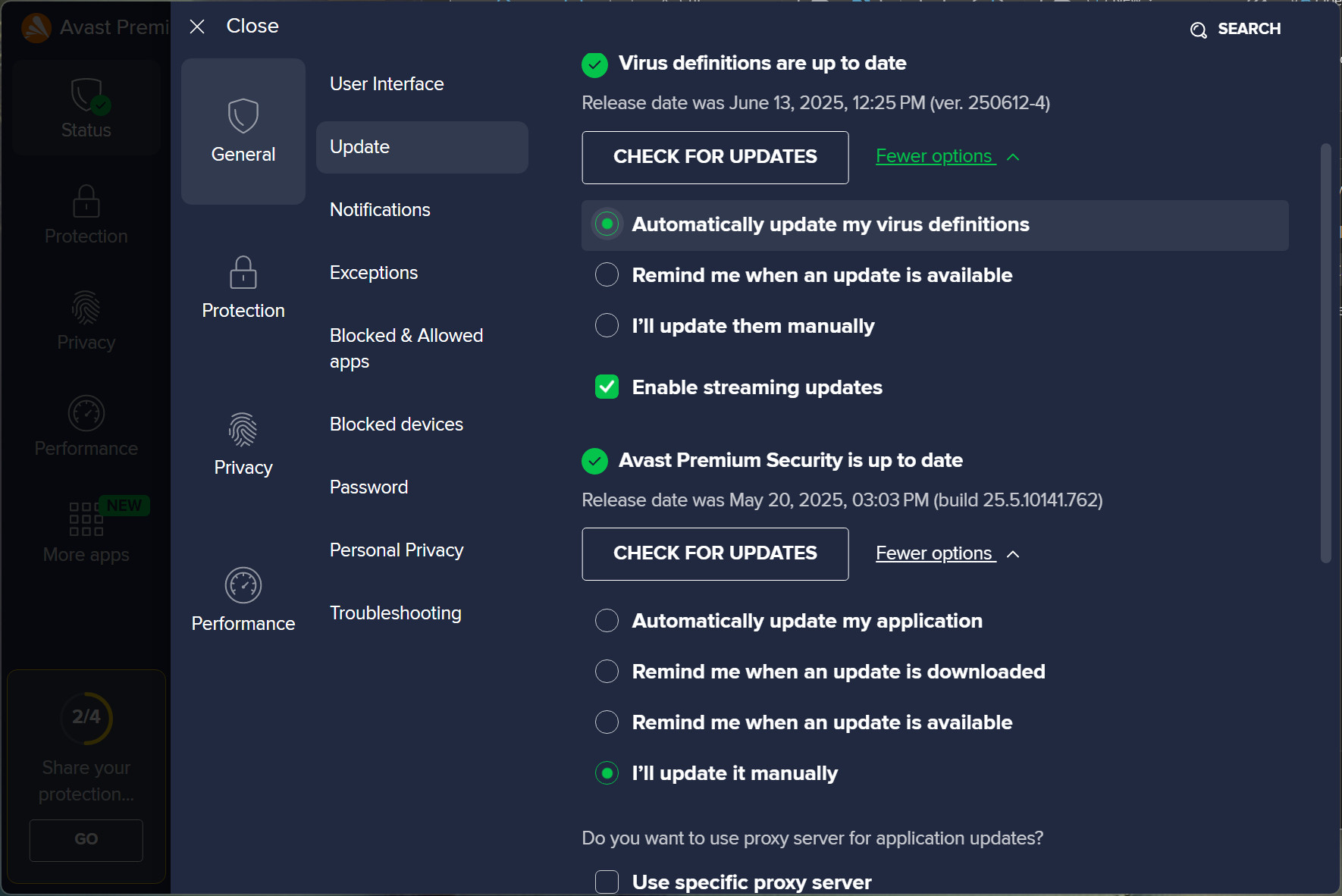The image size is (1342, 896).
Task: Open dimmed Privacy fingerprint in main sidebar
Action: (86, 321)
